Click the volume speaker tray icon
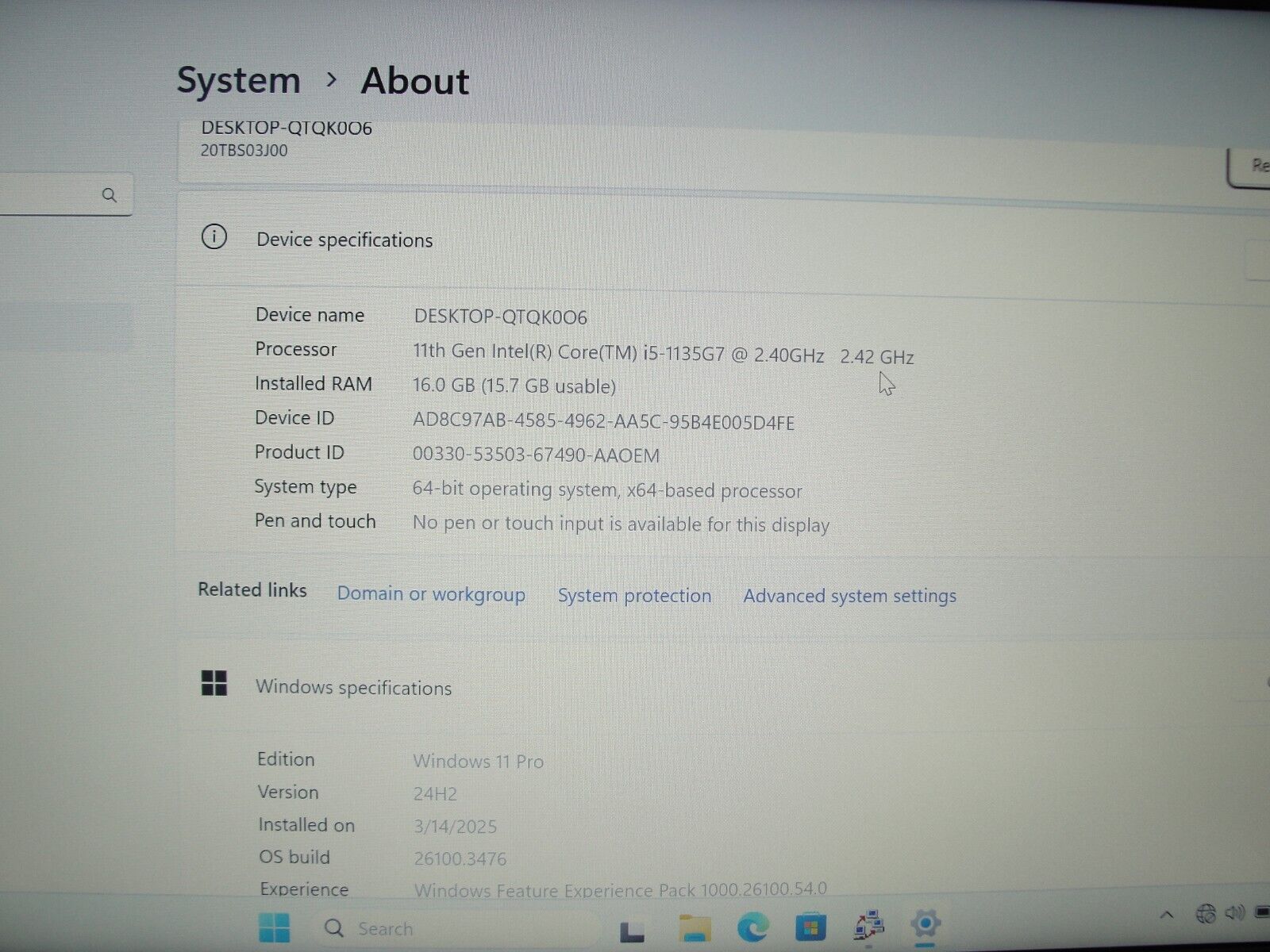The width and height of the screenshot is (1270, 952). pos(1234,914)
